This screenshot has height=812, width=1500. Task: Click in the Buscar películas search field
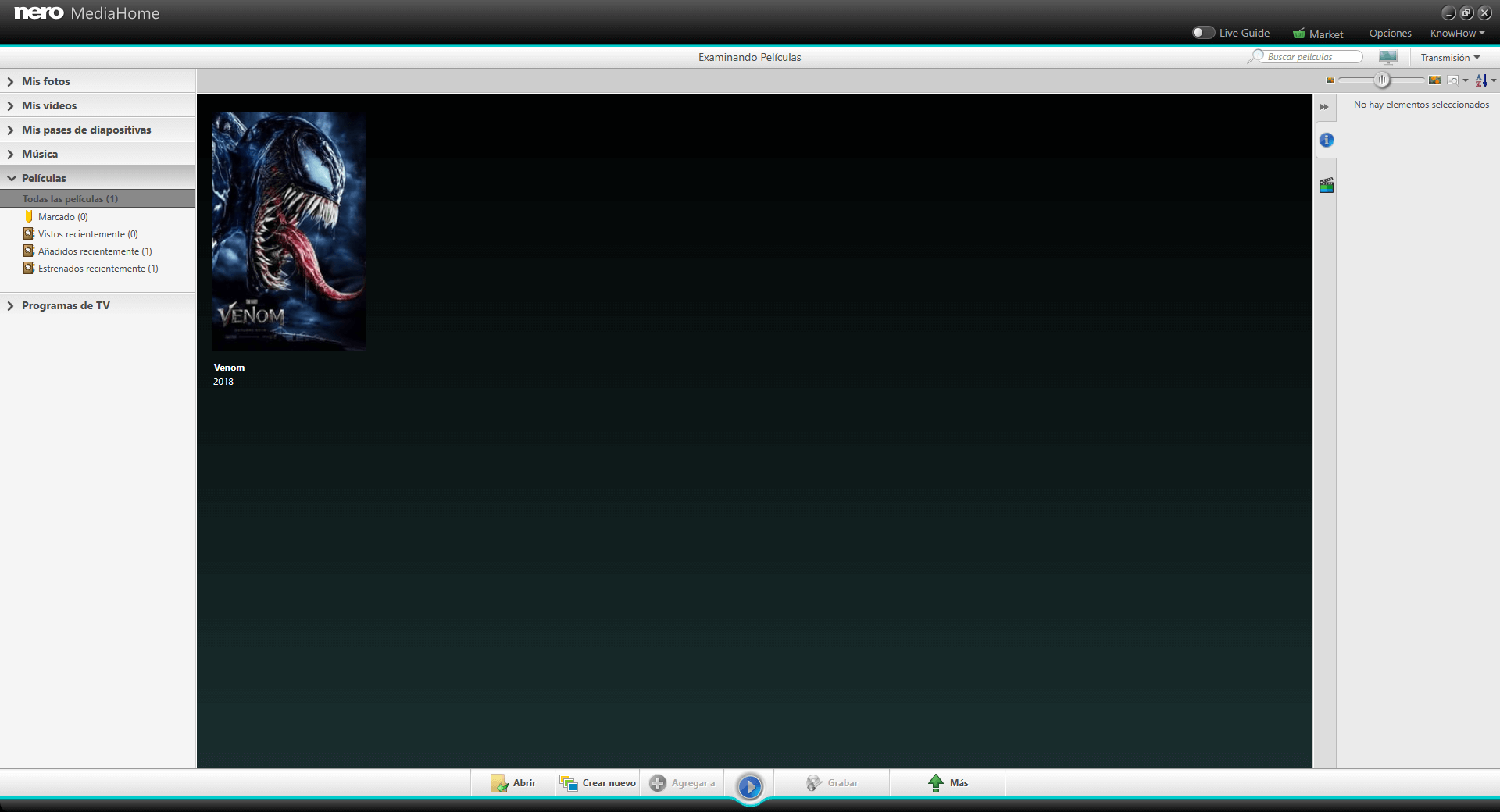[x=1312, y=57]
